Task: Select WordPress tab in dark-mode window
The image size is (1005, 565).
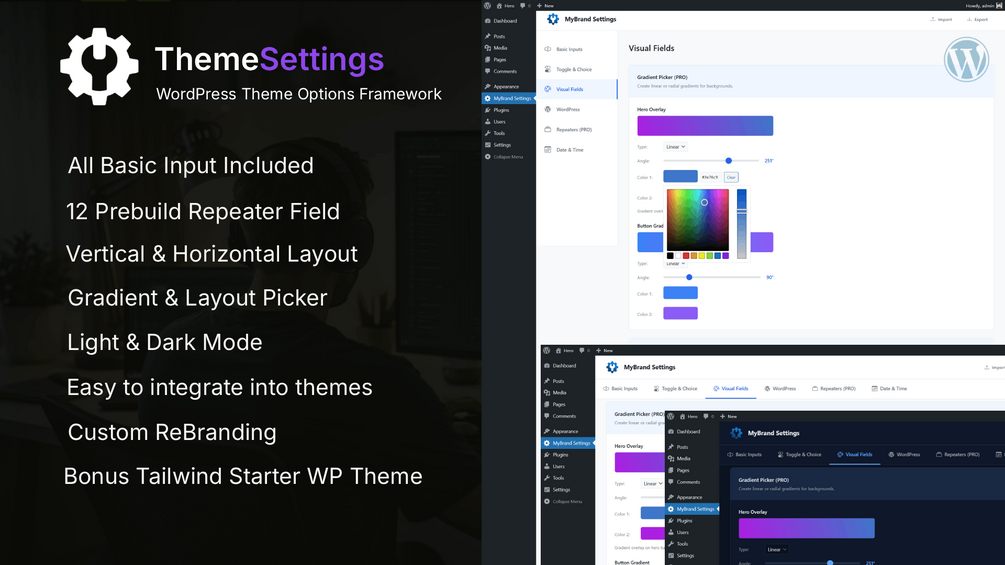Action: point(904,454)
